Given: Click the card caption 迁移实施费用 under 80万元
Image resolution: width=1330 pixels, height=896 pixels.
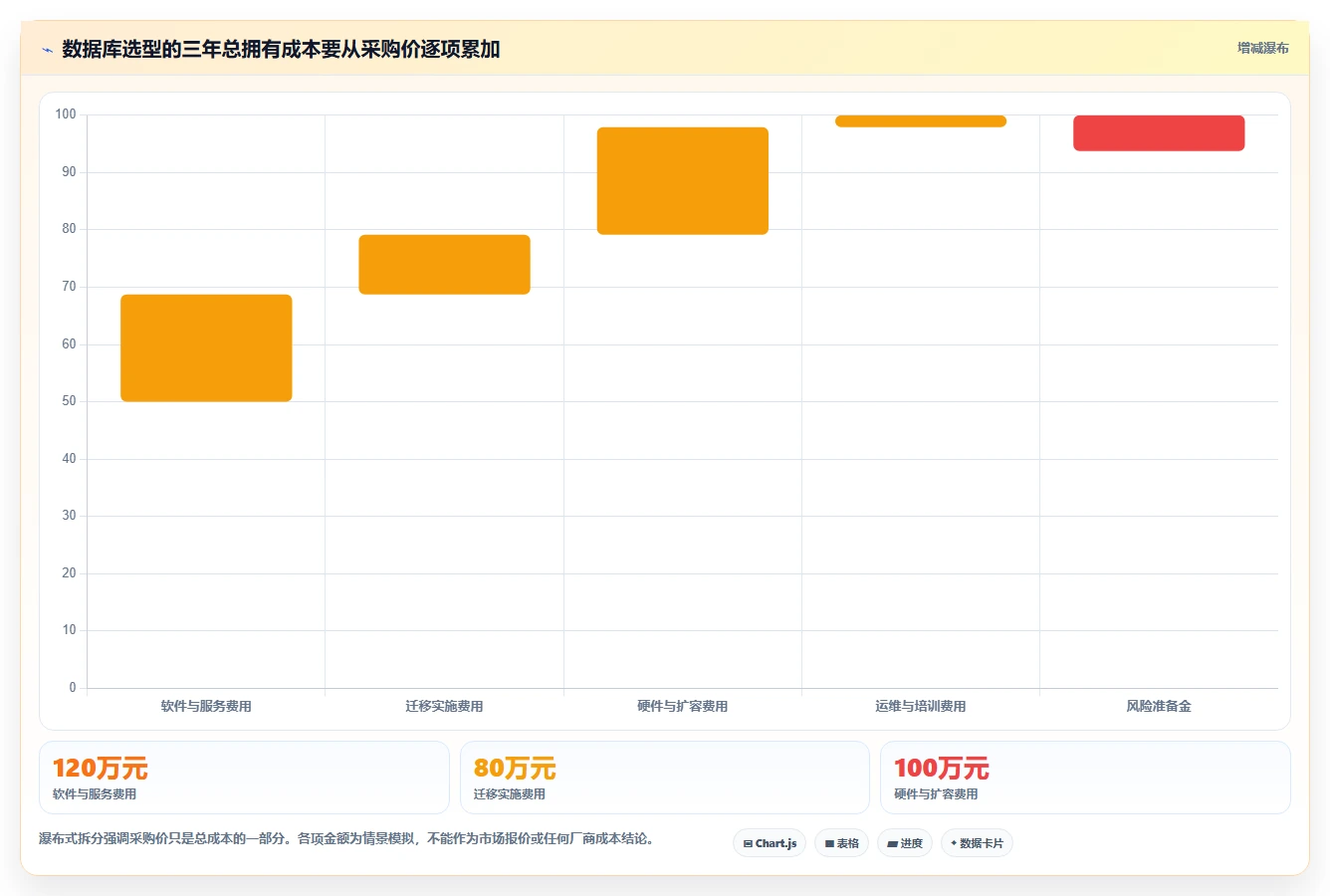Looking at the screenshot, I should tap(510, 794).
